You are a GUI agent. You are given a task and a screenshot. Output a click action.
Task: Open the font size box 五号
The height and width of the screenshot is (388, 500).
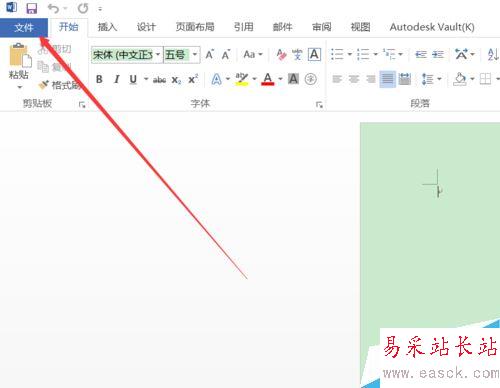tap(182, 55)
